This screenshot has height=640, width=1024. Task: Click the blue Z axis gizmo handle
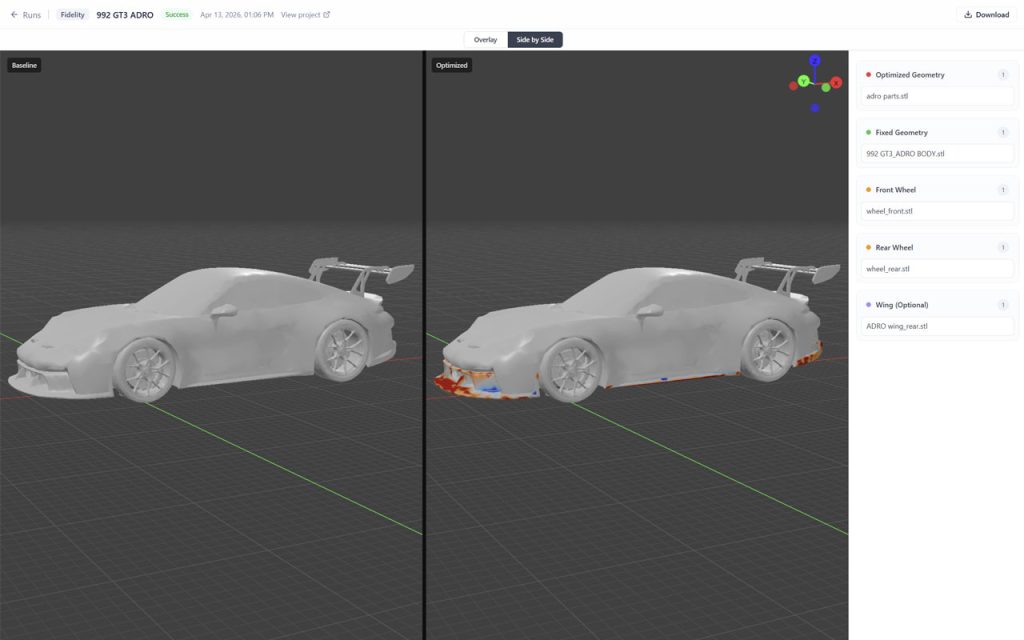click(814, 61)
